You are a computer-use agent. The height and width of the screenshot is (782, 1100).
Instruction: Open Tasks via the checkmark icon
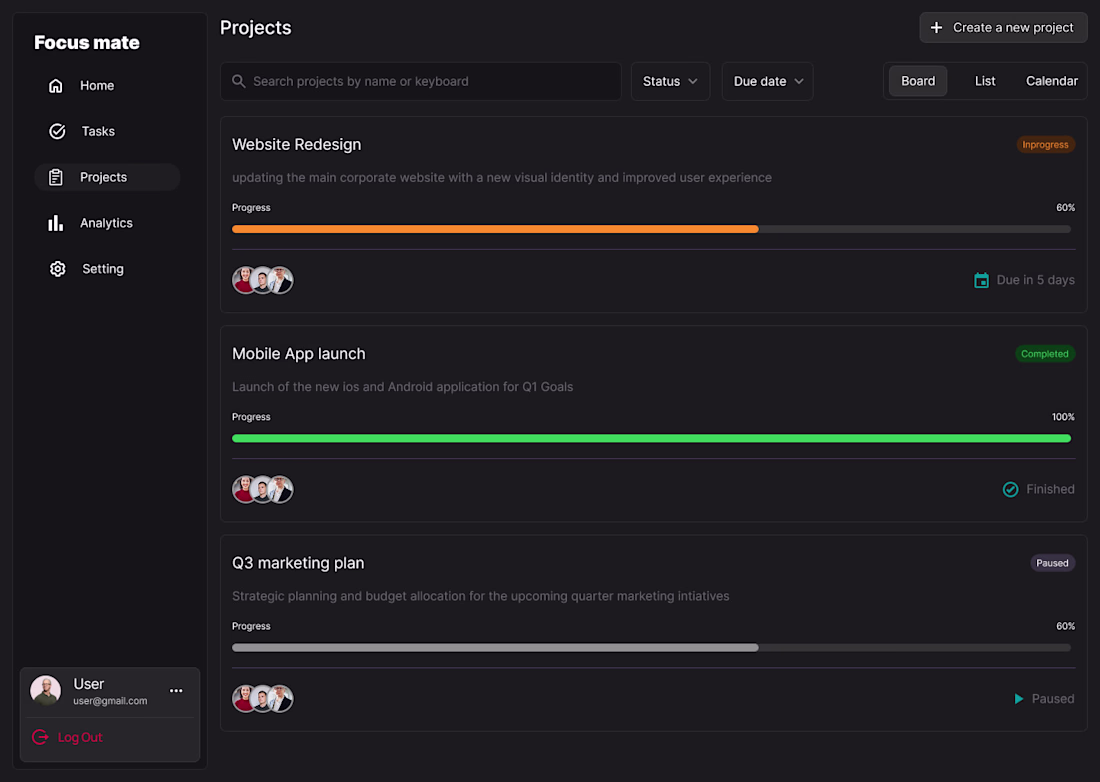tap(57, 131)
